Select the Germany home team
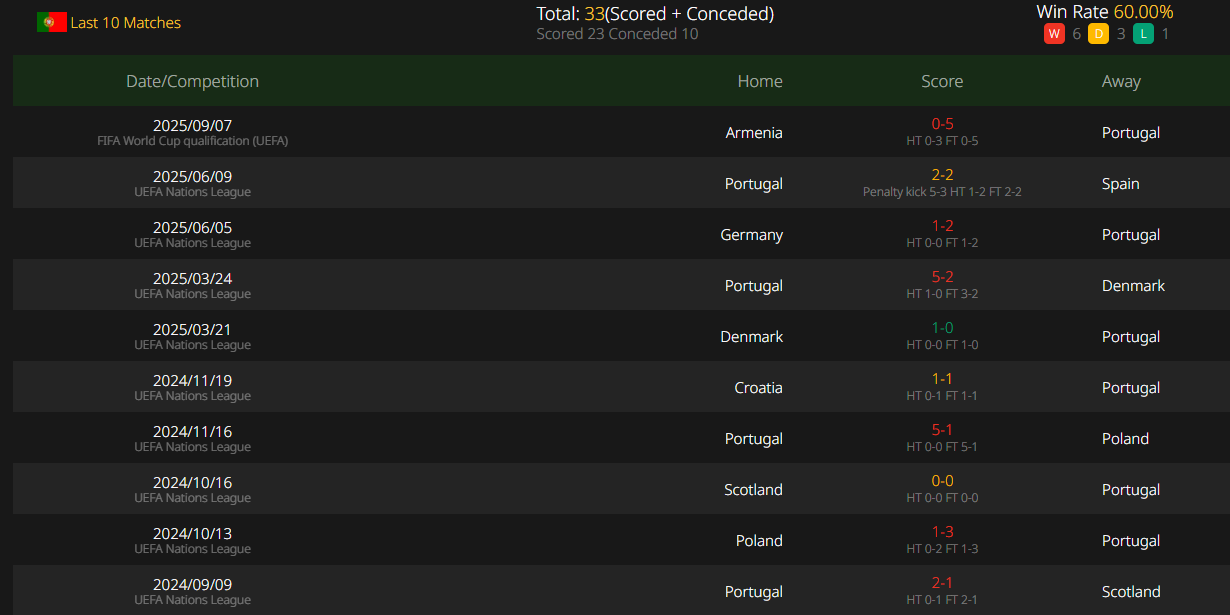The height and width of the screenshot is (615, 1230). [751, 235]
